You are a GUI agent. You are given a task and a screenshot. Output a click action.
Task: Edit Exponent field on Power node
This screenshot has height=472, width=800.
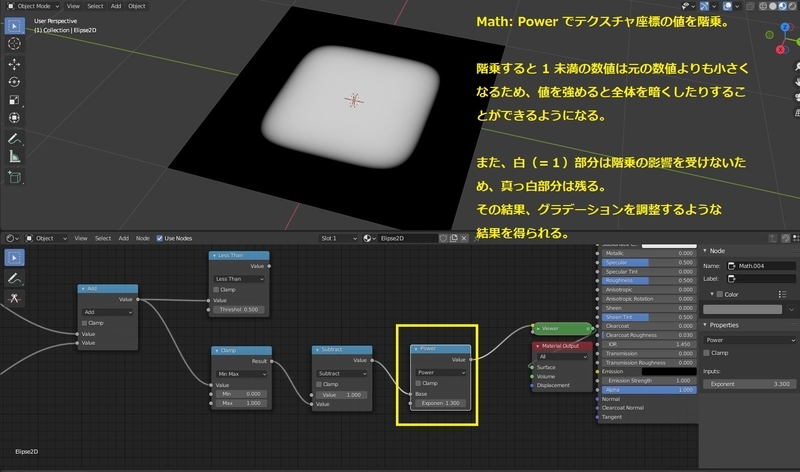point(440,403)
